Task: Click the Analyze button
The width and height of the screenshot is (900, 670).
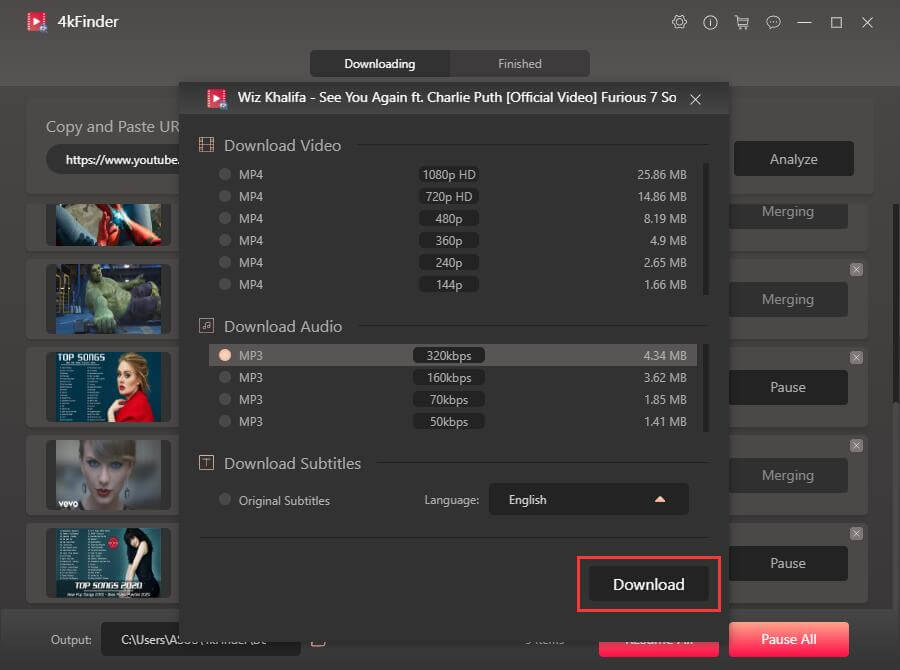Action: coord(793,159)
